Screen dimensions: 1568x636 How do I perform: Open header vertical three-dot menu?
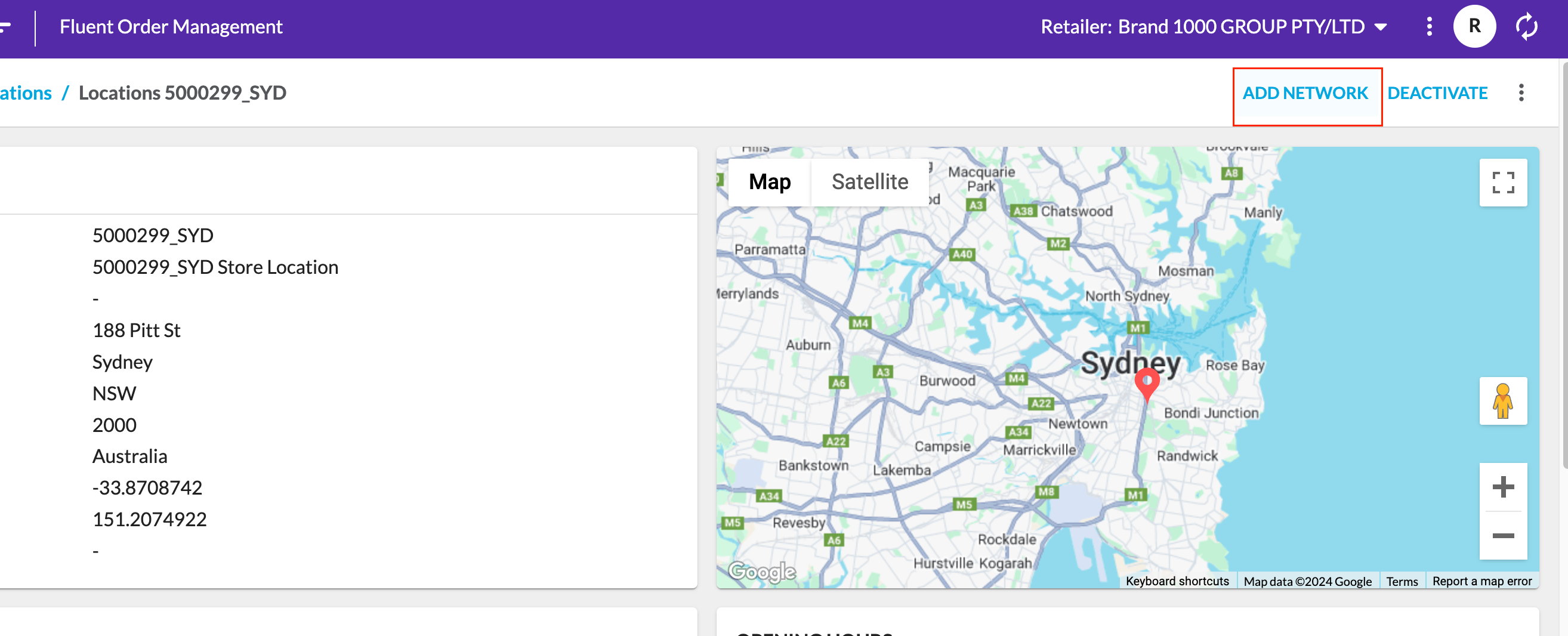[1429, 27]
